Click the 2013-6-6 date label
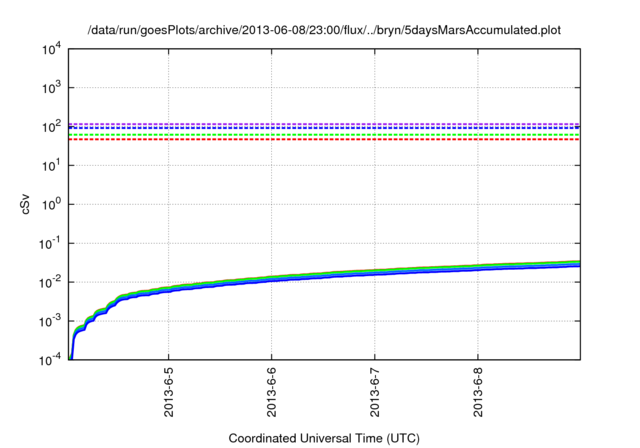Image resolution: width=640 pixels, height=448 pixels. (271, 392)
